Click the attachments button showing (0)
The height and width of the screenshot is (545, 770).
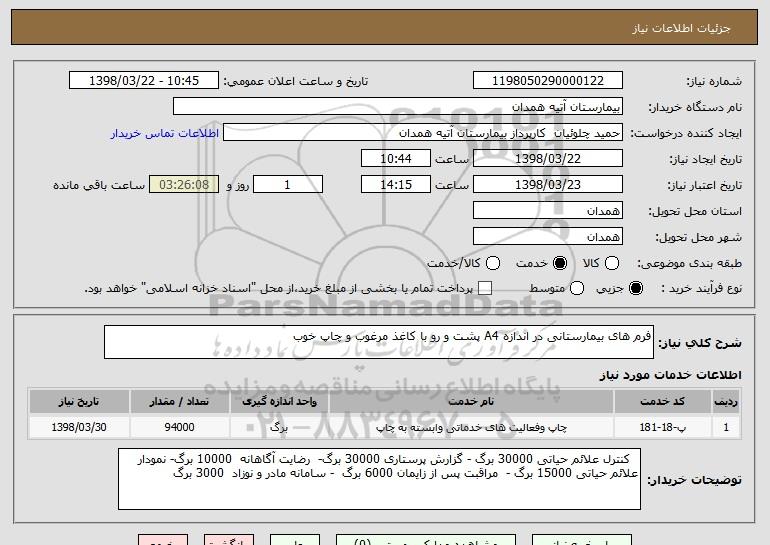pos(426,540)
